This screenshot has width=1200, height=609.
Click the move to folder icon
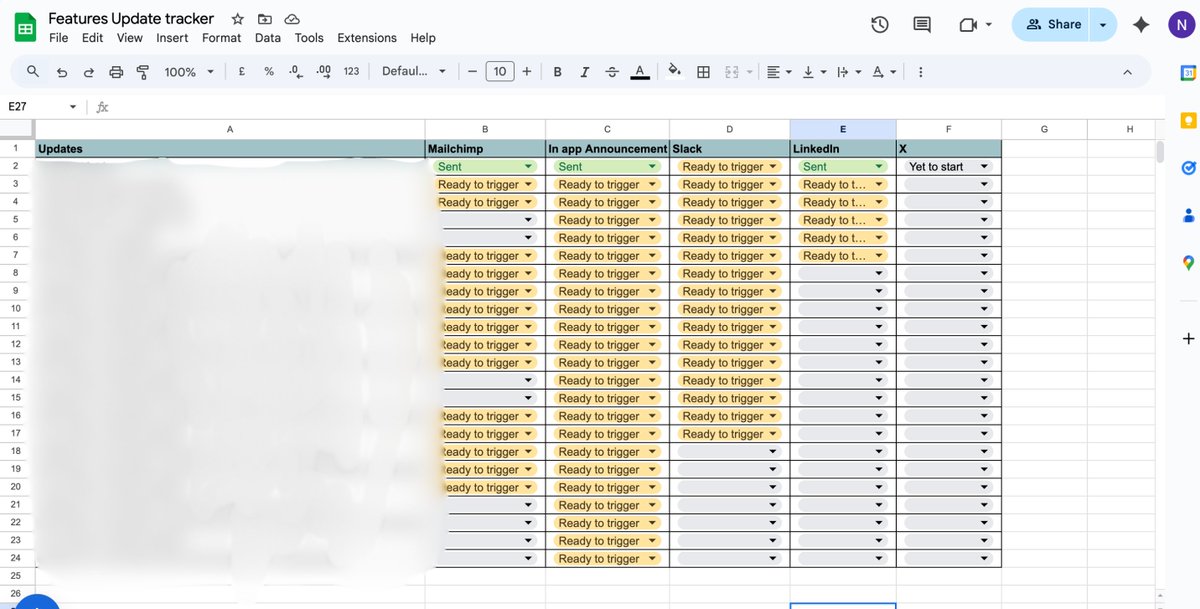(x=265, y=19)
